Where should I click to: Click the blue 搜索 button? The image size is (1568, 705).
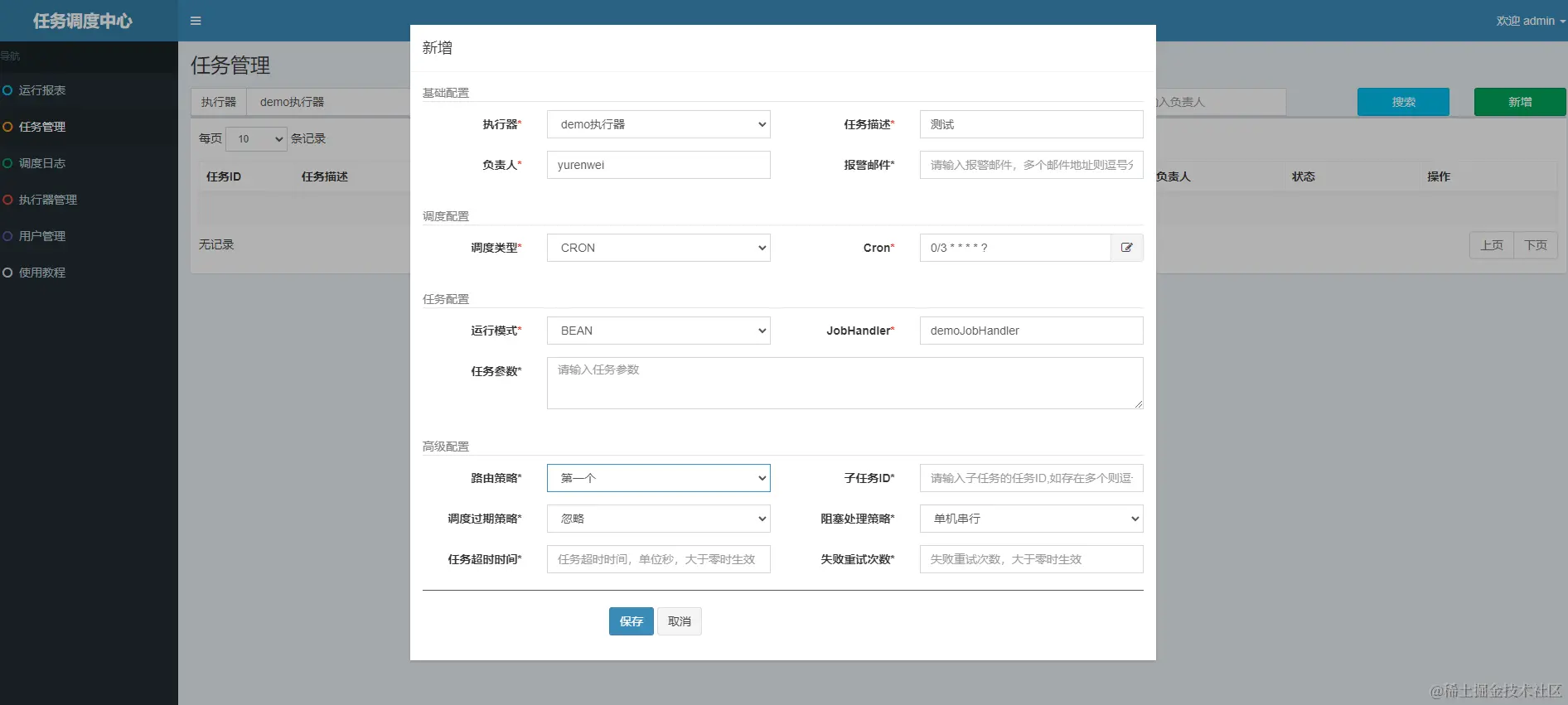pyautogui.click(x=1403, y=102)
